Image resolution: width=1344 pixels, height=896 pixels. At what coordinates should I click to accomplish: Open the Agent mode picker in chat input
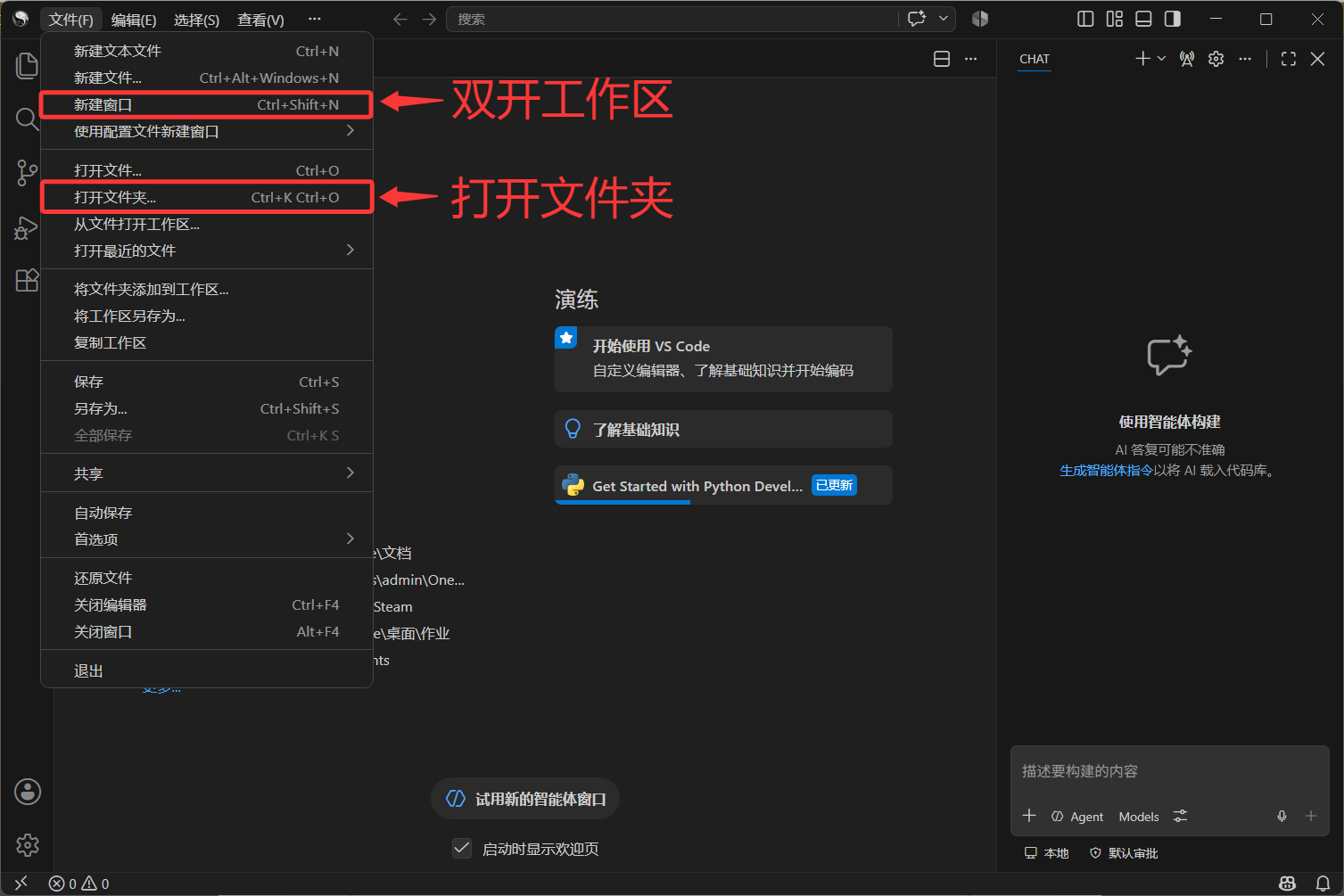pos(1077,817)
